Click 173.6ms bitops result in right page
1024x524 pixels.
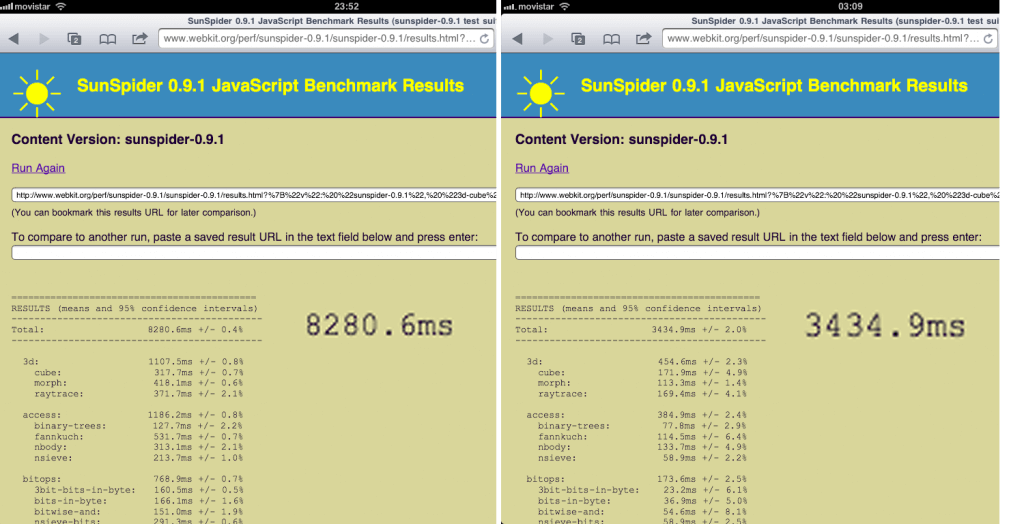click(677, 479)
